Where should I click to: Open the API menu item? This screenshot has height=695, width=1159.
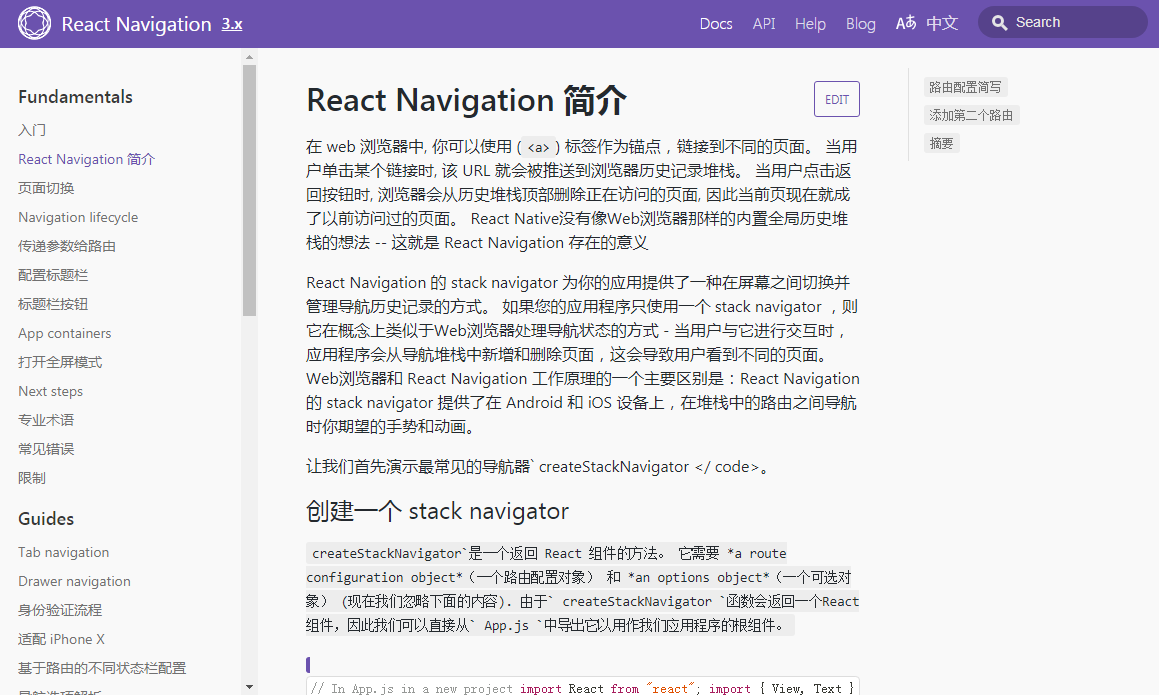coord(764,24)
